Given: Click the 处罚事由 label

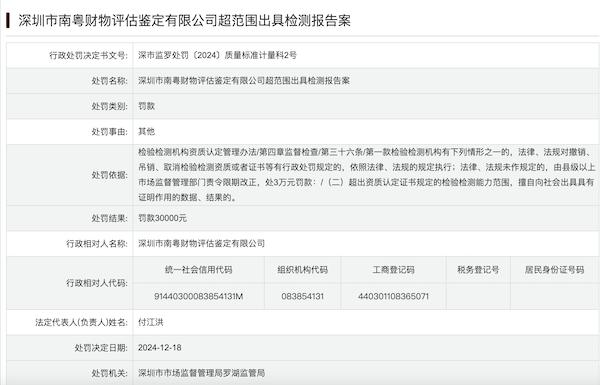Looking at the screenshot, I should tap(109, 132).
